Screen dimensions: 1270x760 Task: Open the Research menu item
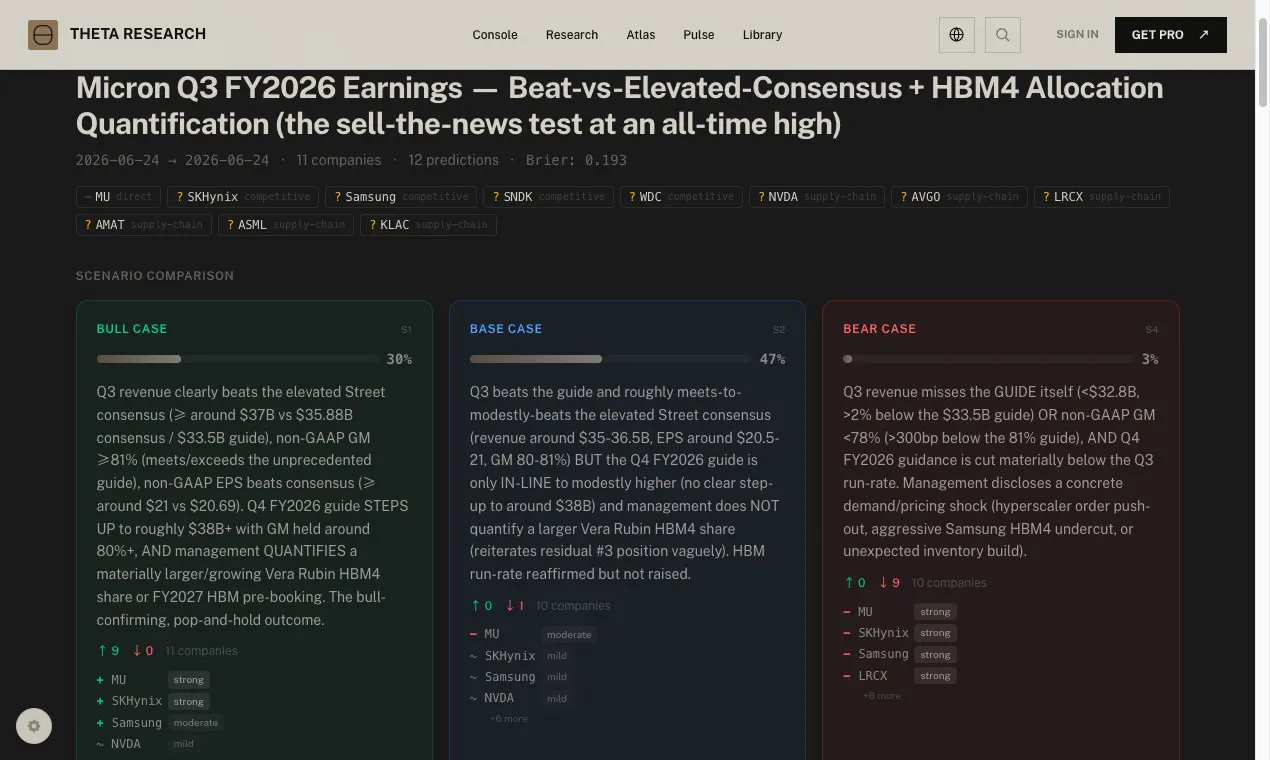coord(572,35)
